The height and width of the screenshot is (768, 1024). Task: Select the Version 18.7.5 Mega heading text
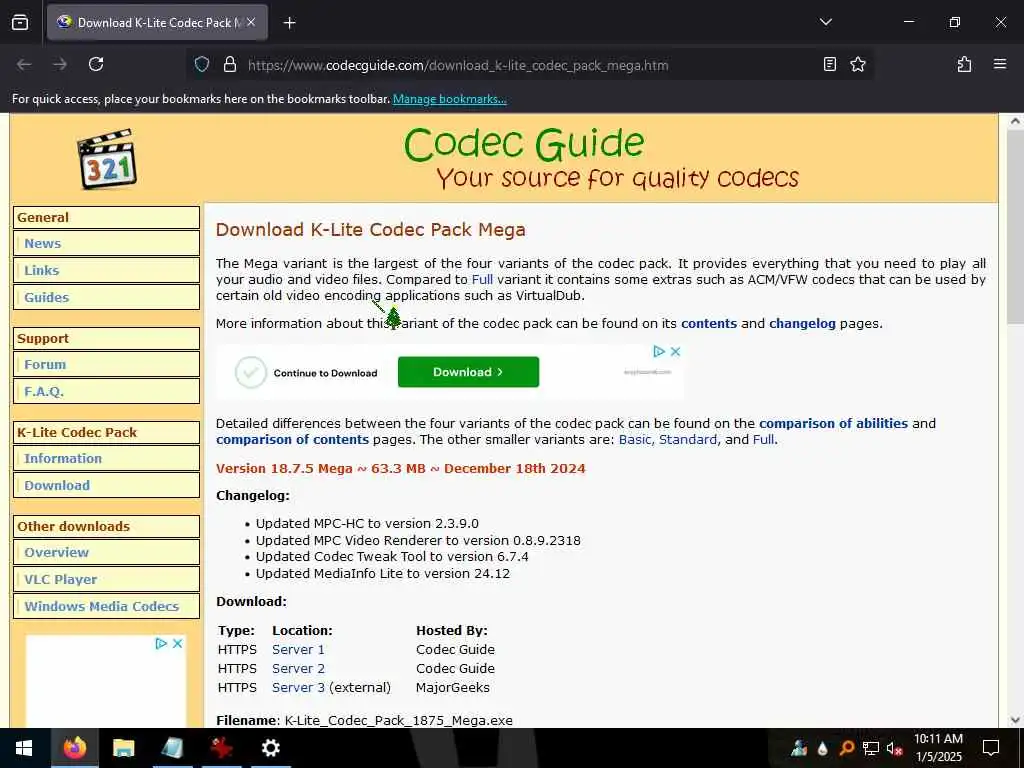[400, 468]
